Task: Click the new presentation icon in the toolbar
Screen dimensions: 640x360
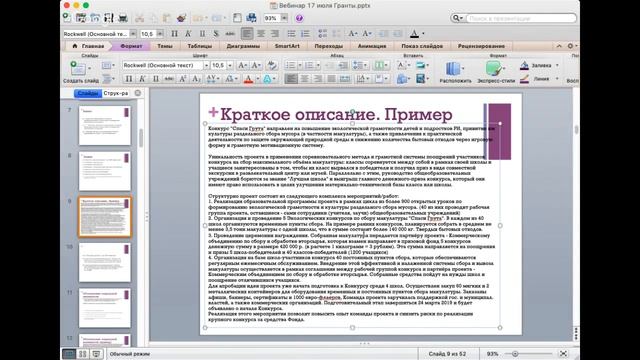Action: click(x=67, y=18)
